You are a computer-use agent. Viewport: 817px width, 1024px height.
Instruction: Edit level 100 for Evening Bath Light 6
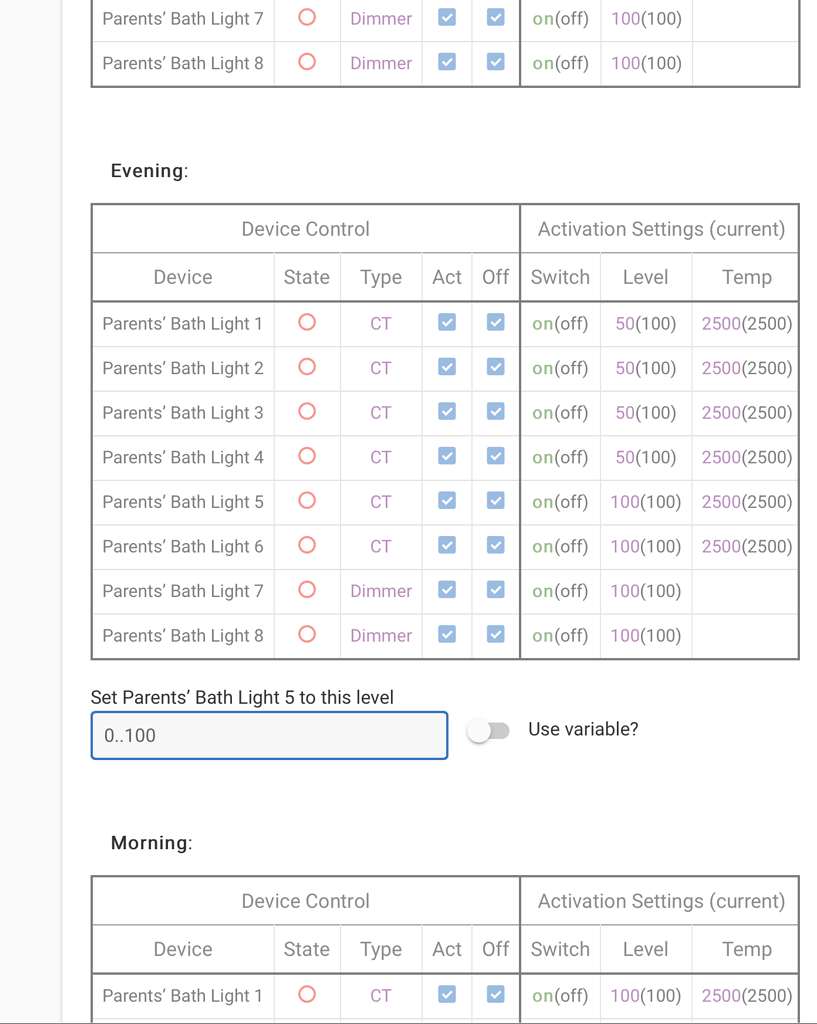(x=625, y=547)
